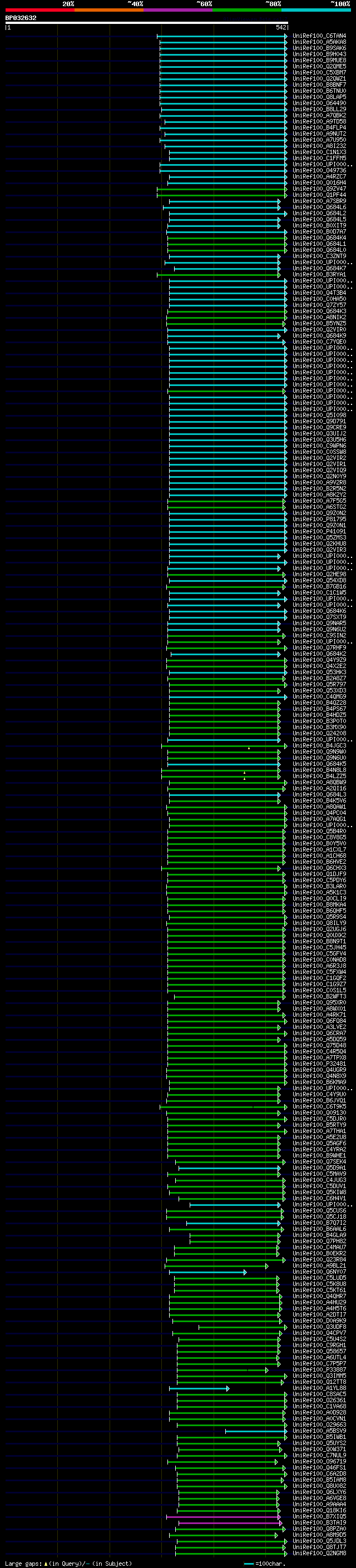Open the UniRef100_Q4PC04 entry
The height and width of the screenshot is (1568, 356).
click(x=319, y=813)
